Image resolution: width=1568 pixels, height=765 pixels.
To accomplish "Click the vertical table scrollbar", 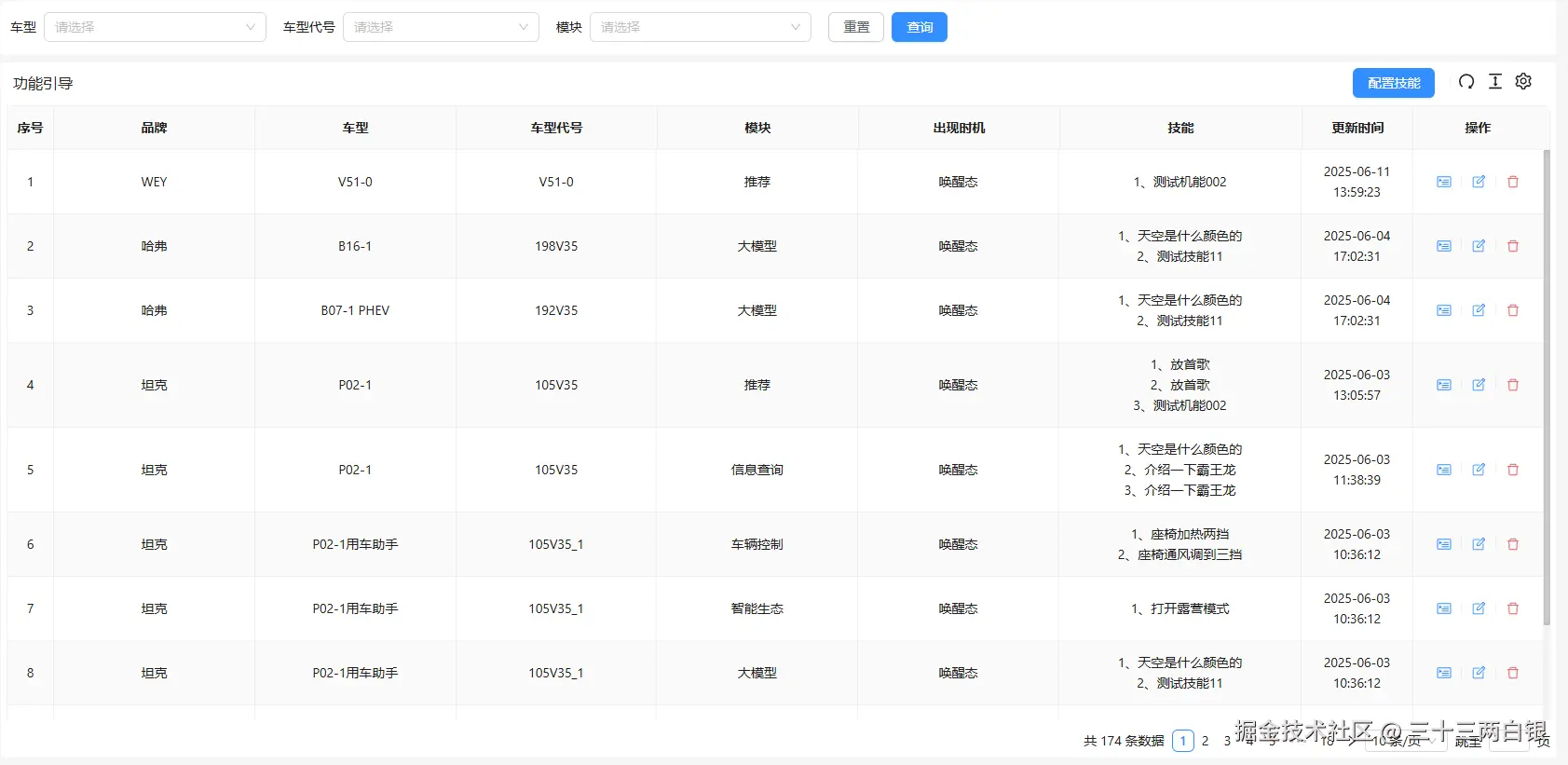I will [1547, 387].
